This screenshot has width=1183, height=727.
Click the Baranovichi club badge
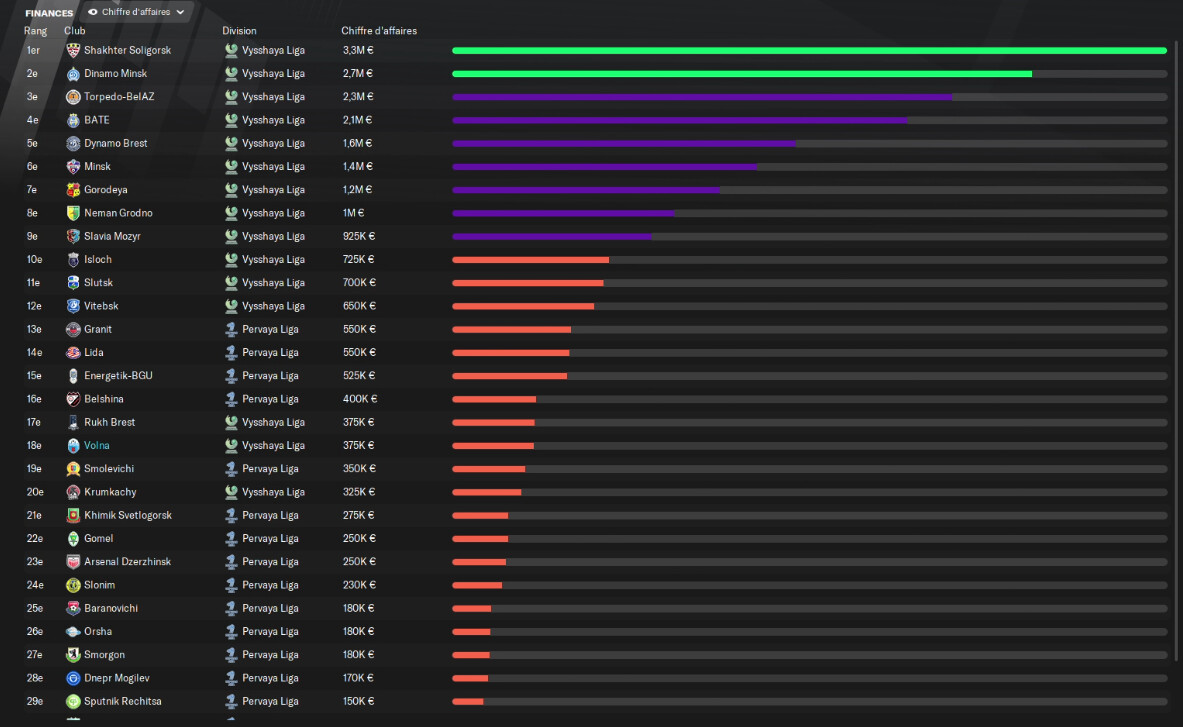click(x=73, y=609)
